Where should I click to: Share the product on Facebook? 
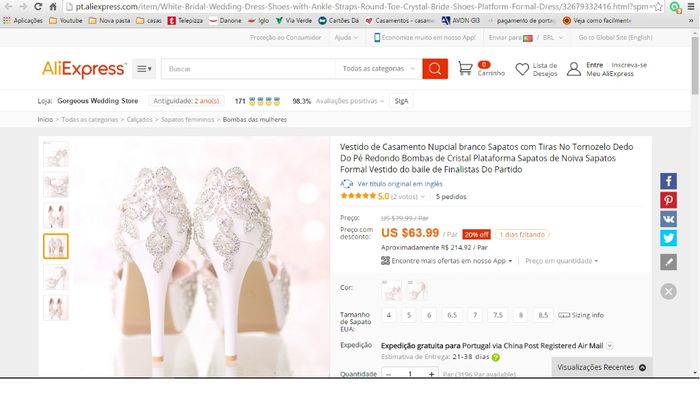(668, 181)
